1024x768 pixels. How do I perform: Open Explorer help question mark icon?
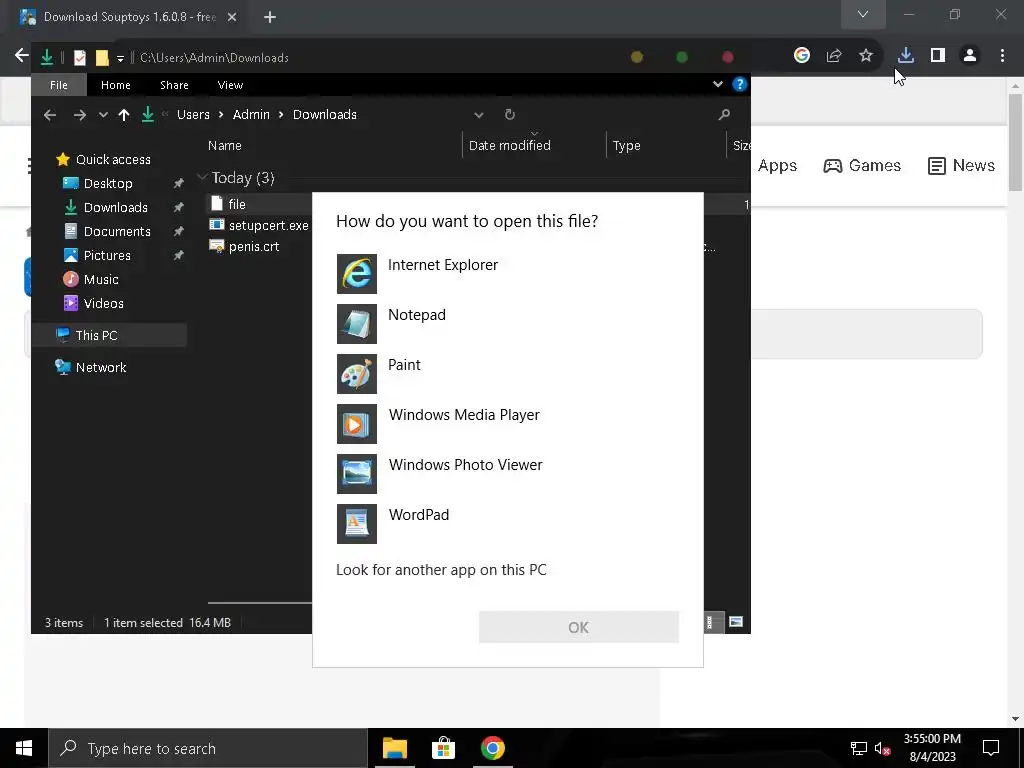click(739, 84)
